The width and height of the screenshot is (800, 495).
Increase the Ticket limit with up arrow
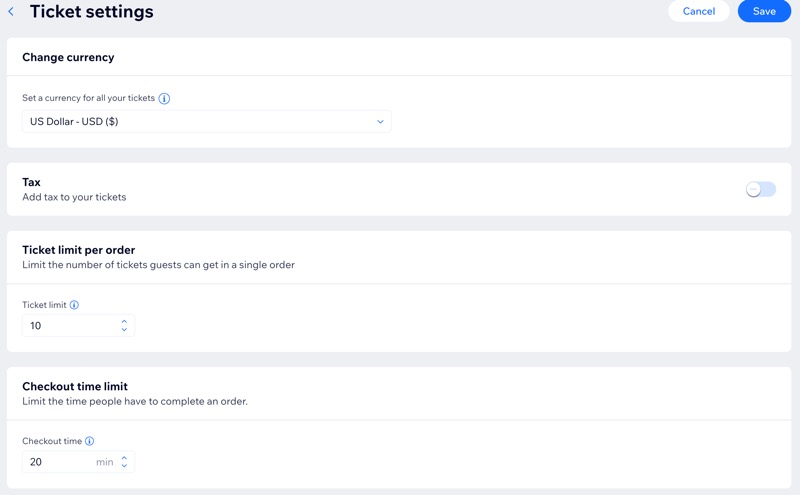(124, 321)
